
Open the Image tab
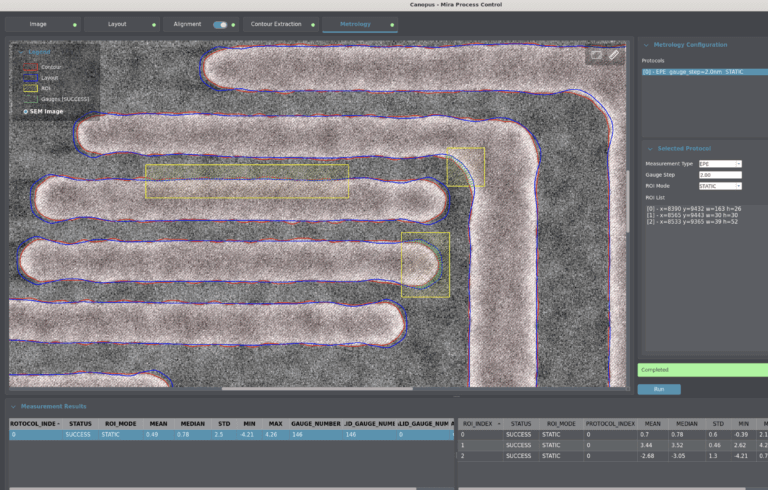[x=38, y=24]
